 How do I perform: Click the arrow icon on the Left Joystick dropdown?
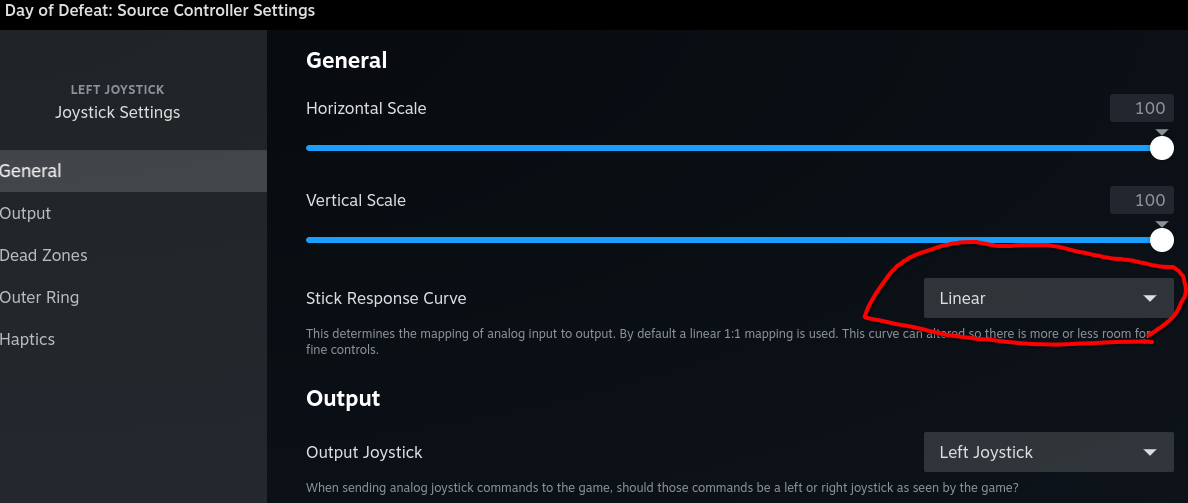coord(1150,452)
